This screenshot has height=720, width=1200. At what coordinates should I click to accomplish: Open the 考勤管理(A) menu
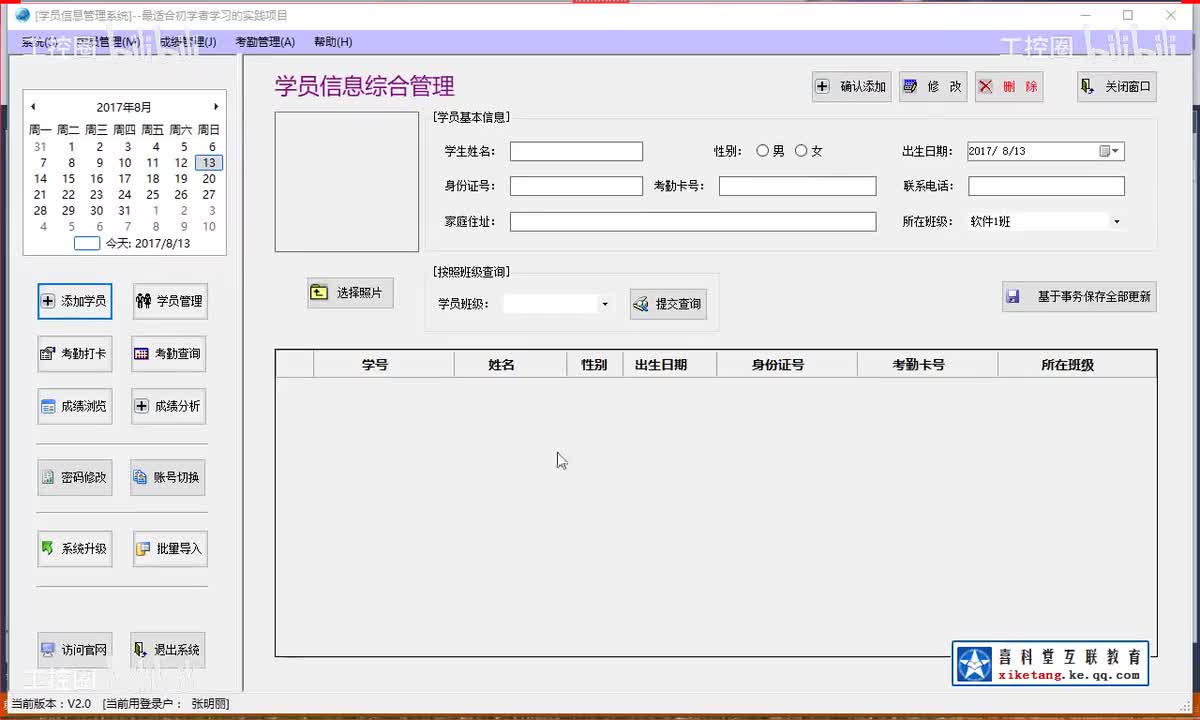tap(265, 42)
